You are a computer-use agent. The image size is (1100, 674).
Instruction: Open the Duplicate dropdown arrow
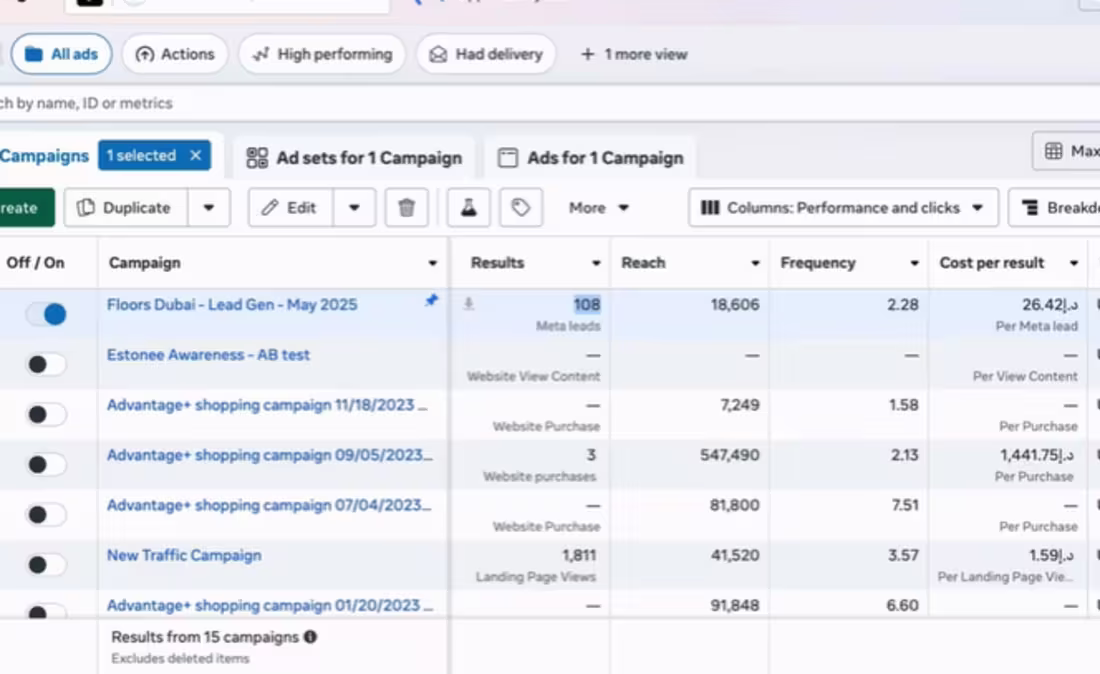(209, 208)
